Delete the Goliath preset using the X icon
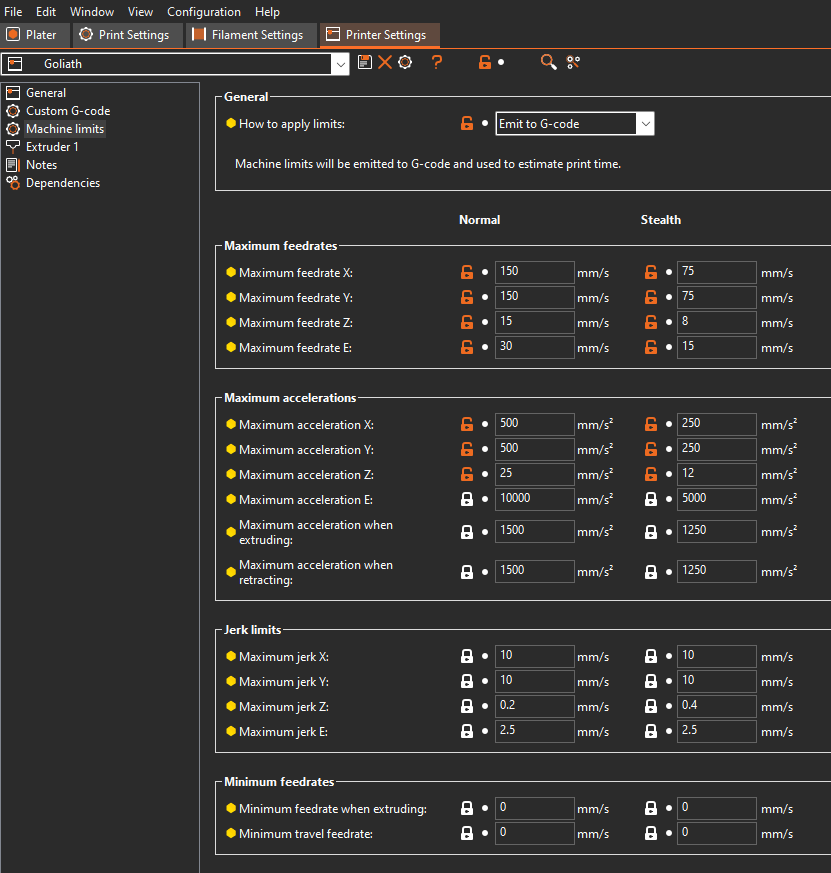Image resolution: width=831 pixels, height=873 pixels. (x=385, y=62)
